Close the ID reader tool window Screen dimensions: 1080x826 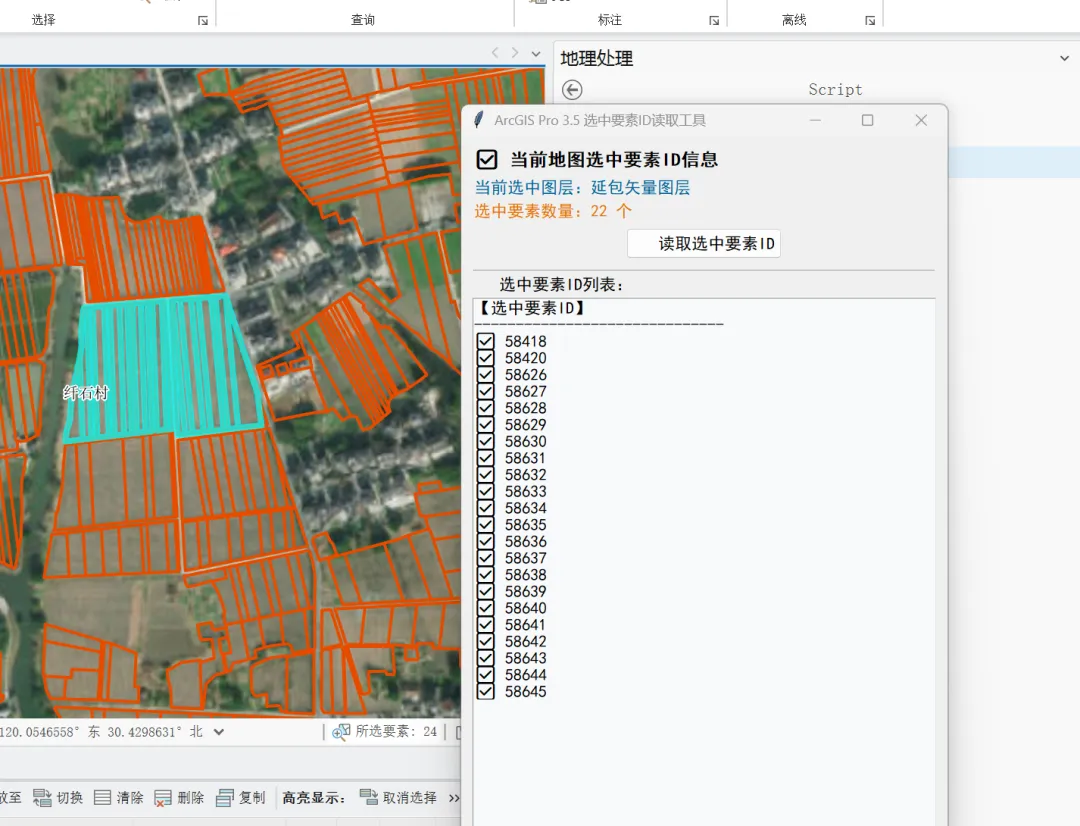(921, 120)
